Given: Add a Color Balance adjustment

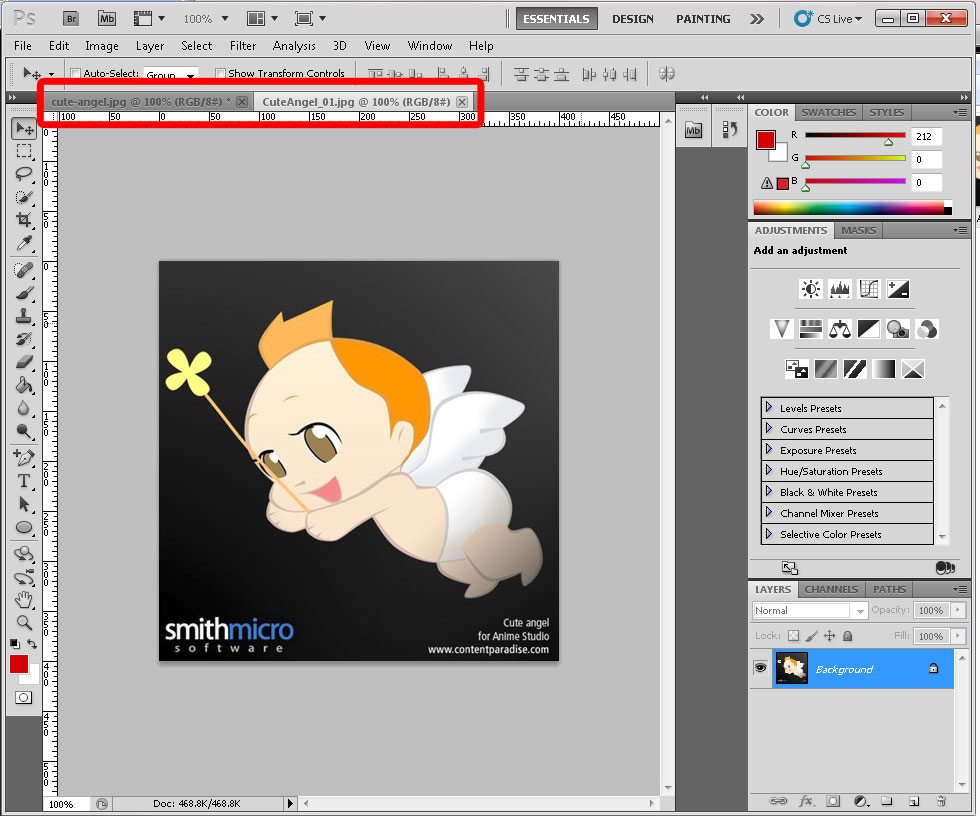Looking at the screenshot, I should pos(839,329).
